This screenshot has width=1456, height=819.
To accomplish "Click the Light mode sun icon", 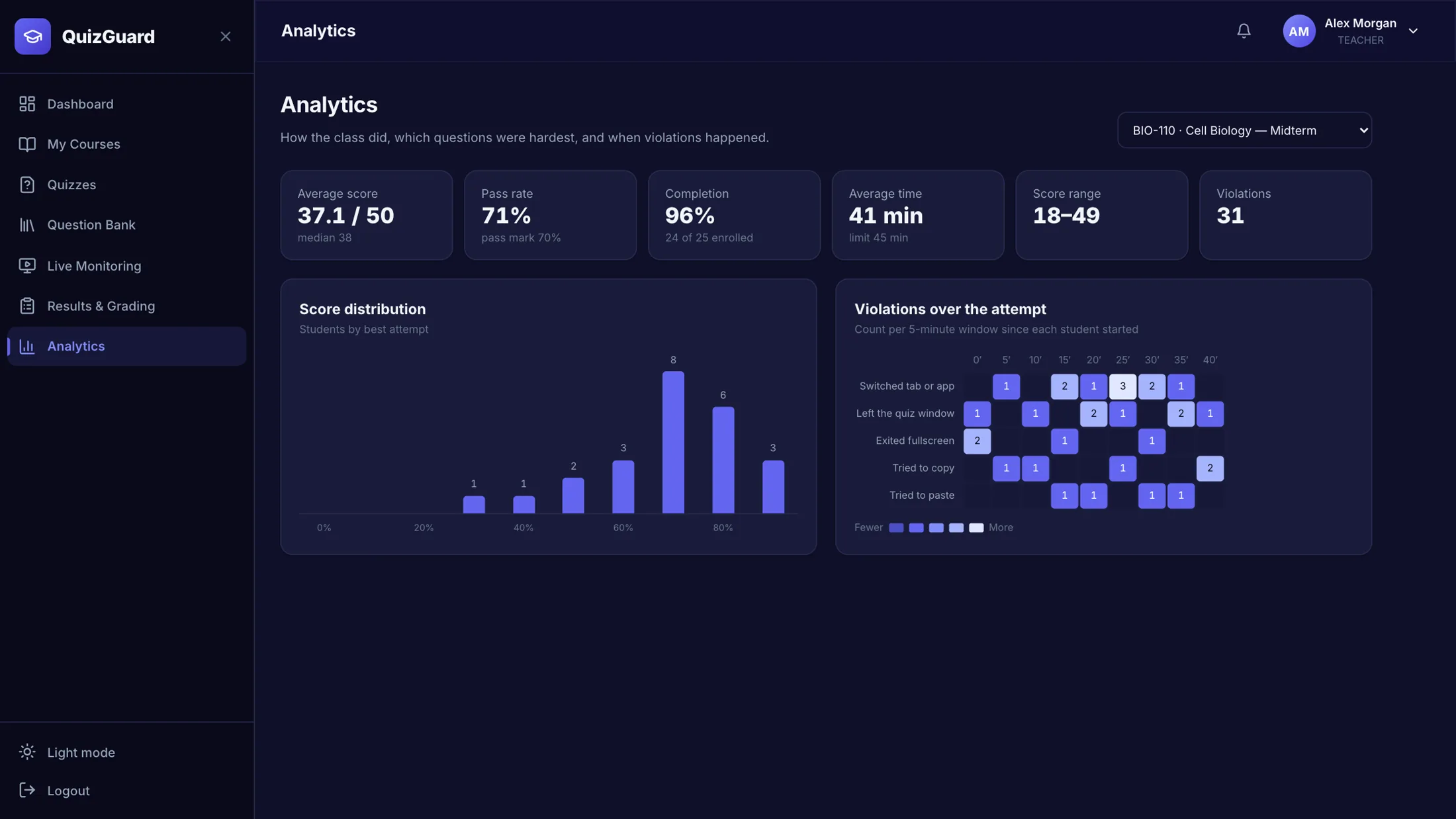I will (27, 752).
